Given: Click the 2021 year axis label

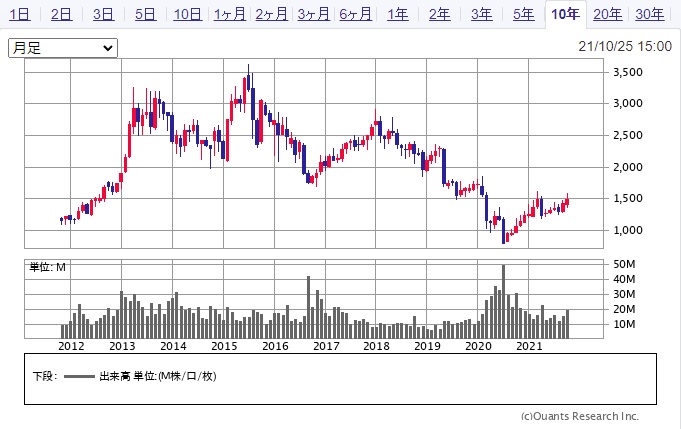Looking at the screenshot, I should pos(529,346).
